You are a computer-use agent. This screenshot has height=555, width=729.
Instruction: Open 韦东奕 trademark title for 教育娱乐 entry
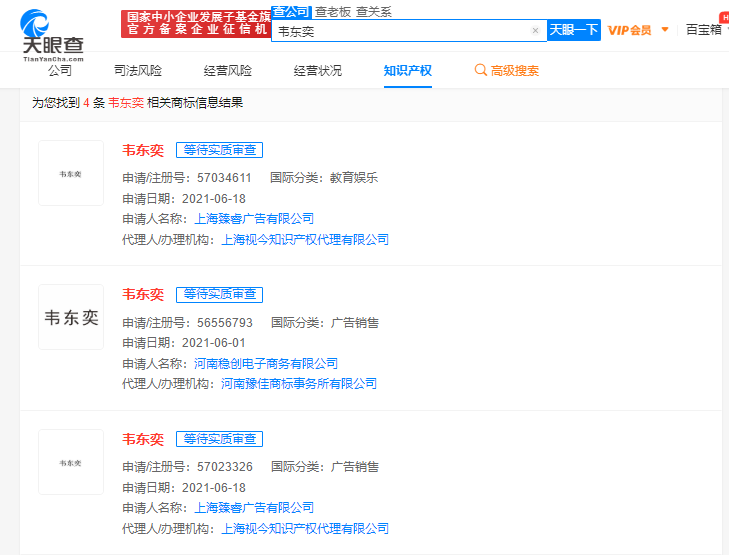coord(143,150)
